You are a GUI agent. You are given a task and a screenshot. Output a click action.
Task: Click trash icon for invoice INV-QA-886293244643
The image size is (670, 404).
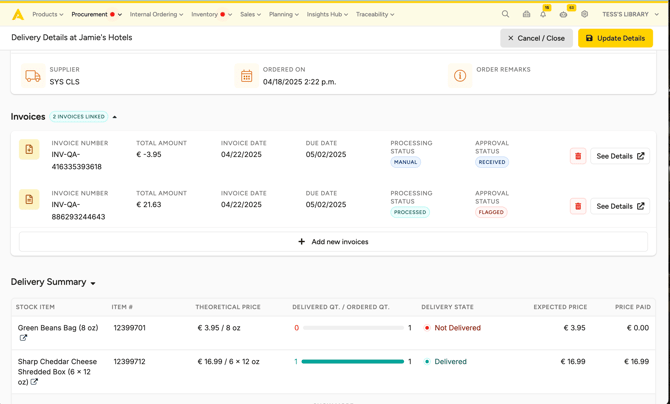coord(578,206)
